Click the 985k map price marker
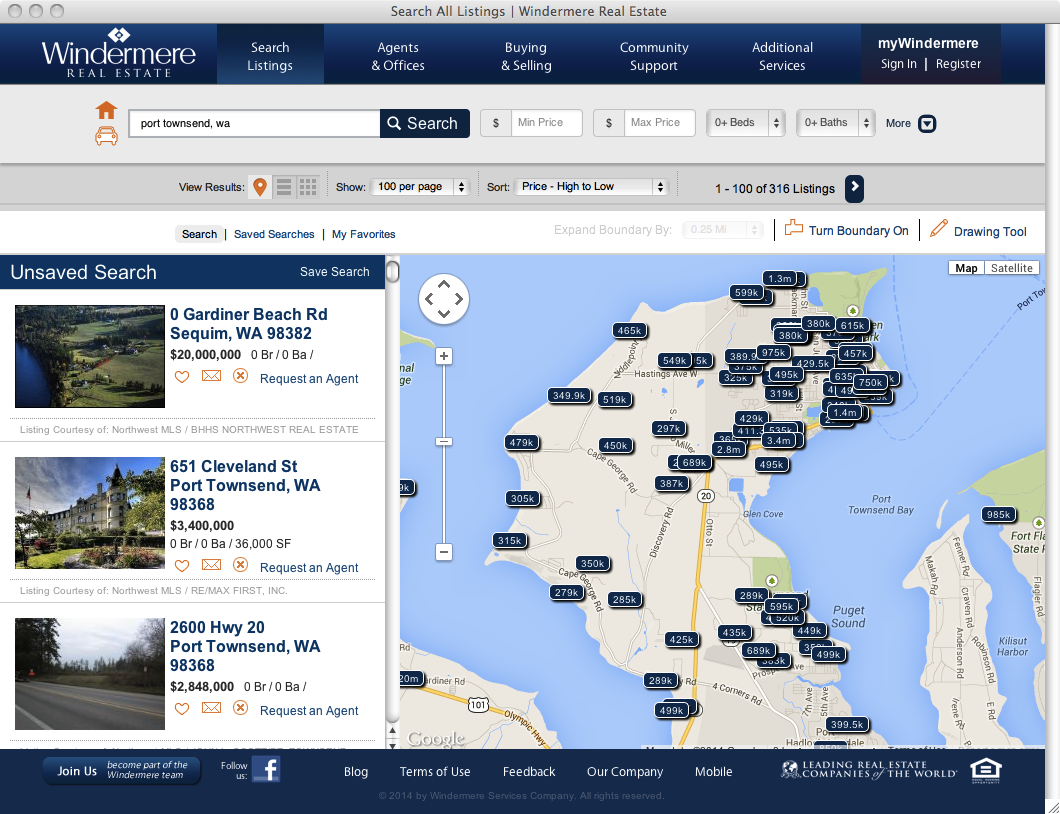Image resolution: width=1060 pixels, height=814 pixels. pyautogui.click(x=998, y=514)
